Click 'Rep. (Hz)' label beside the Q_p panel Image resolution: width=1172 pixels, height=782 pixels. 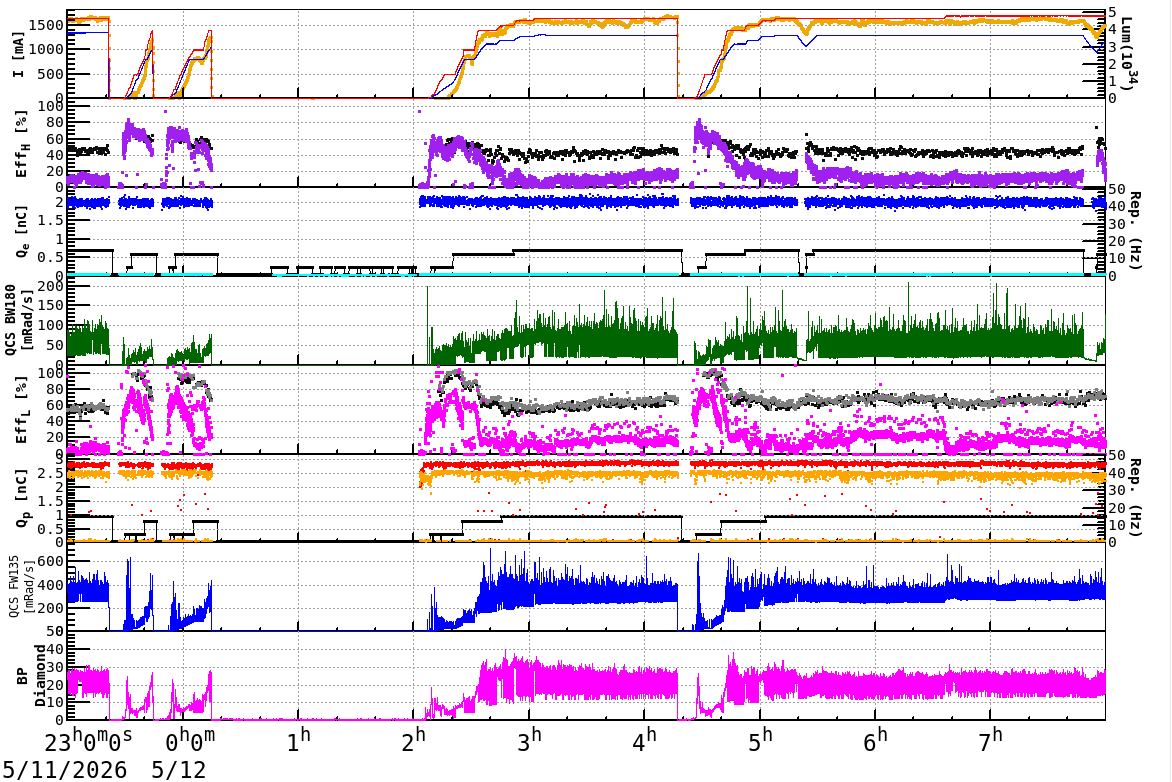[x=1134, y=498]
